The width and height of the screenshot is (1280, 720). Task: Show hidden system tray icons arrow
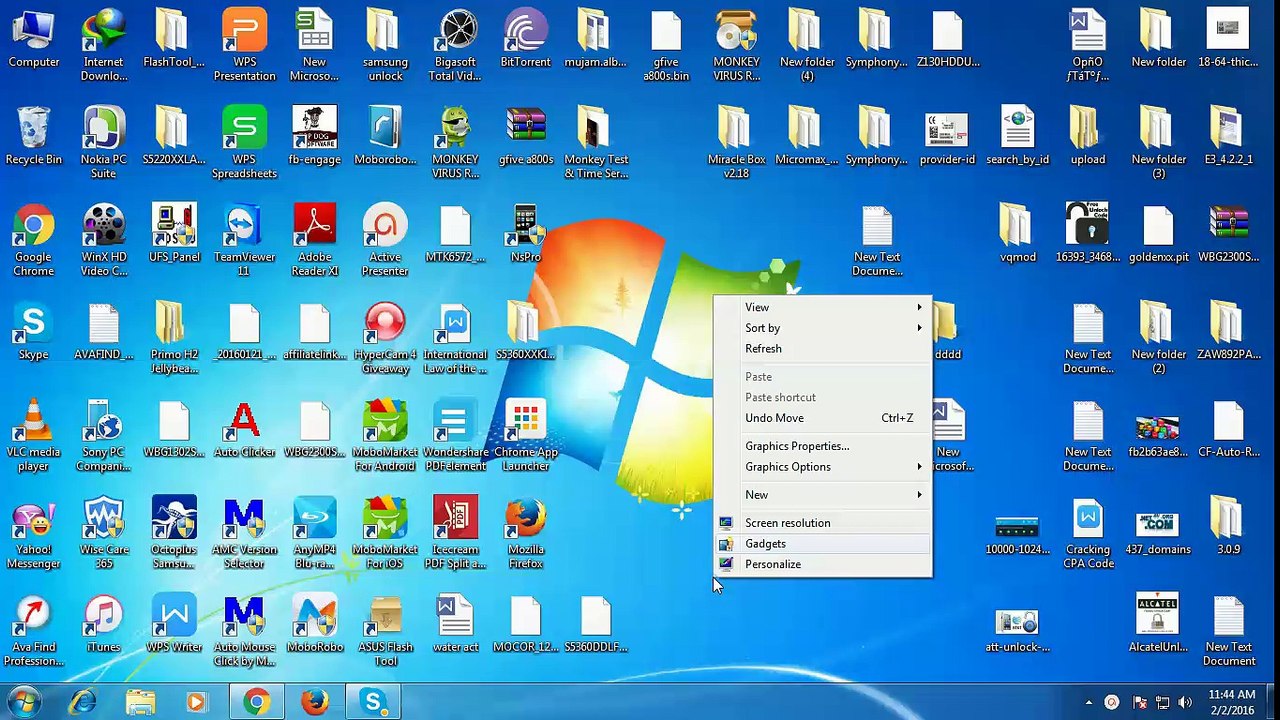tap(1089, 702)
